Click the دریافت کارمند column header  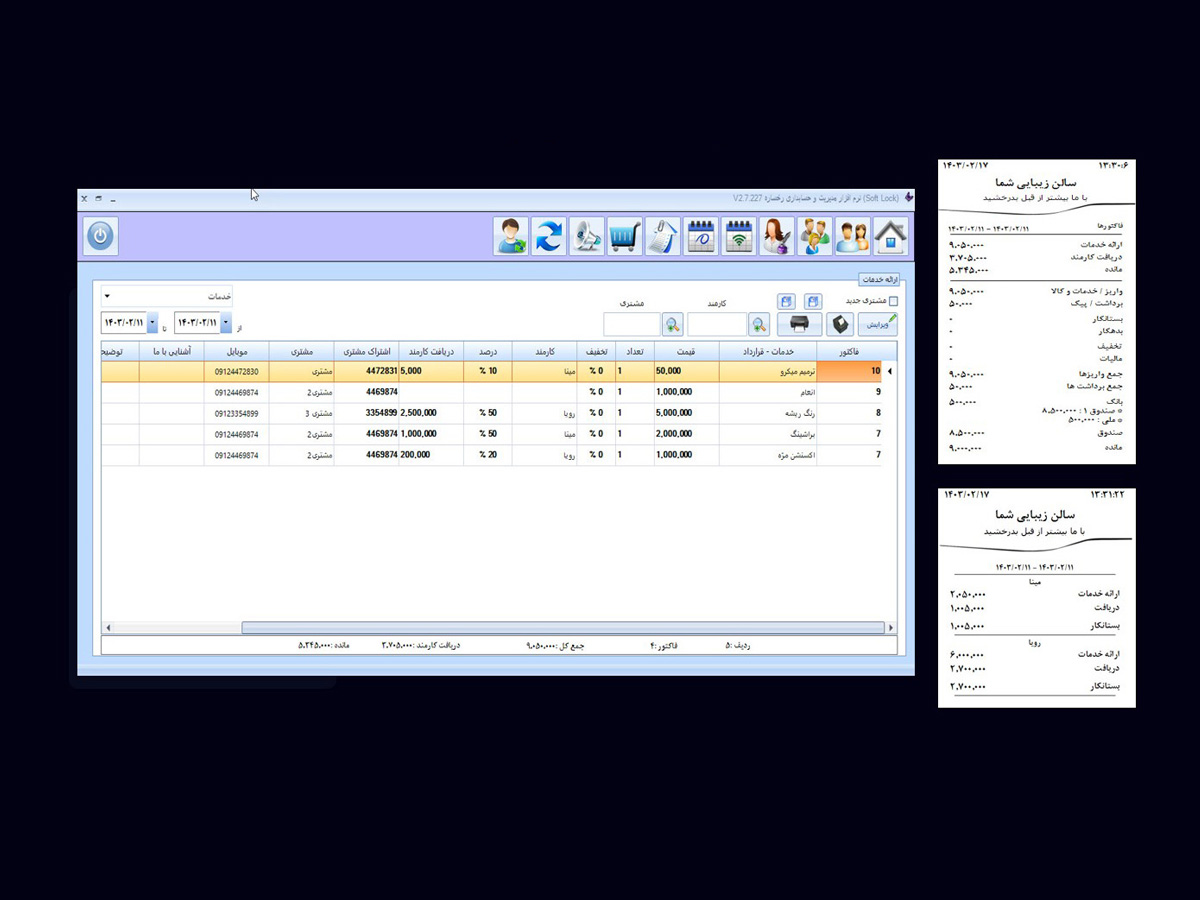click(x=431, y=351)
